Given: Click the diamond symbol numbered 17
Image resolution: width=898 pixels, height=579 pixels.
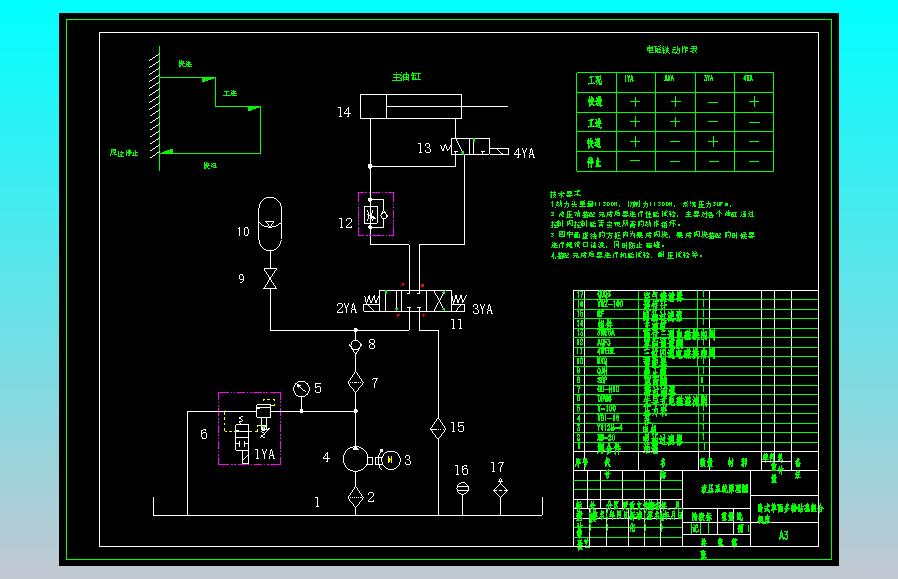Looking at the screenshot, I should 501,489.
